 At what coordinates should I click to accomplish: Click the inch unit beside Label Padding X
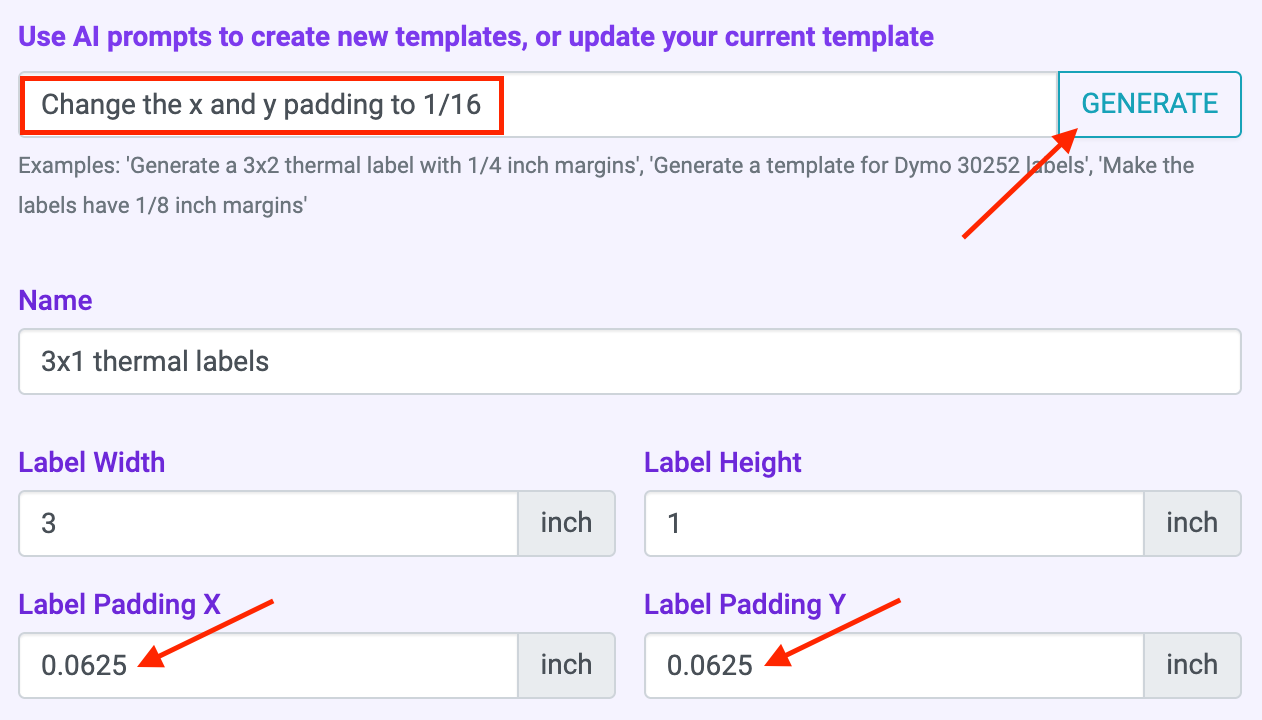click(566, 665)
